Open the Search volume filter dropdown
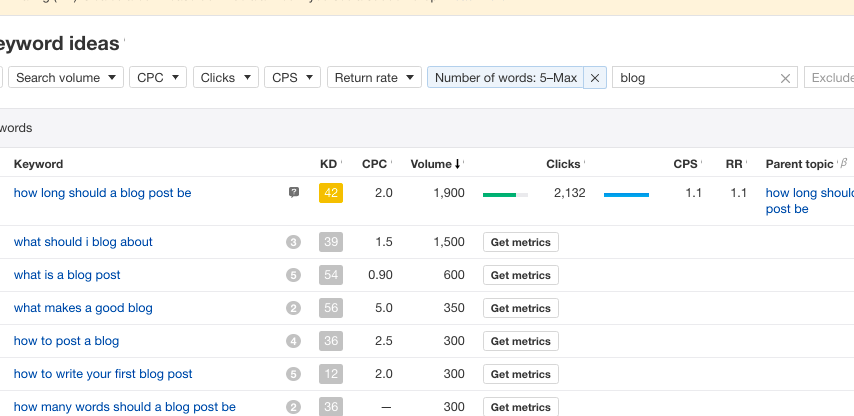 pos(66,77)
